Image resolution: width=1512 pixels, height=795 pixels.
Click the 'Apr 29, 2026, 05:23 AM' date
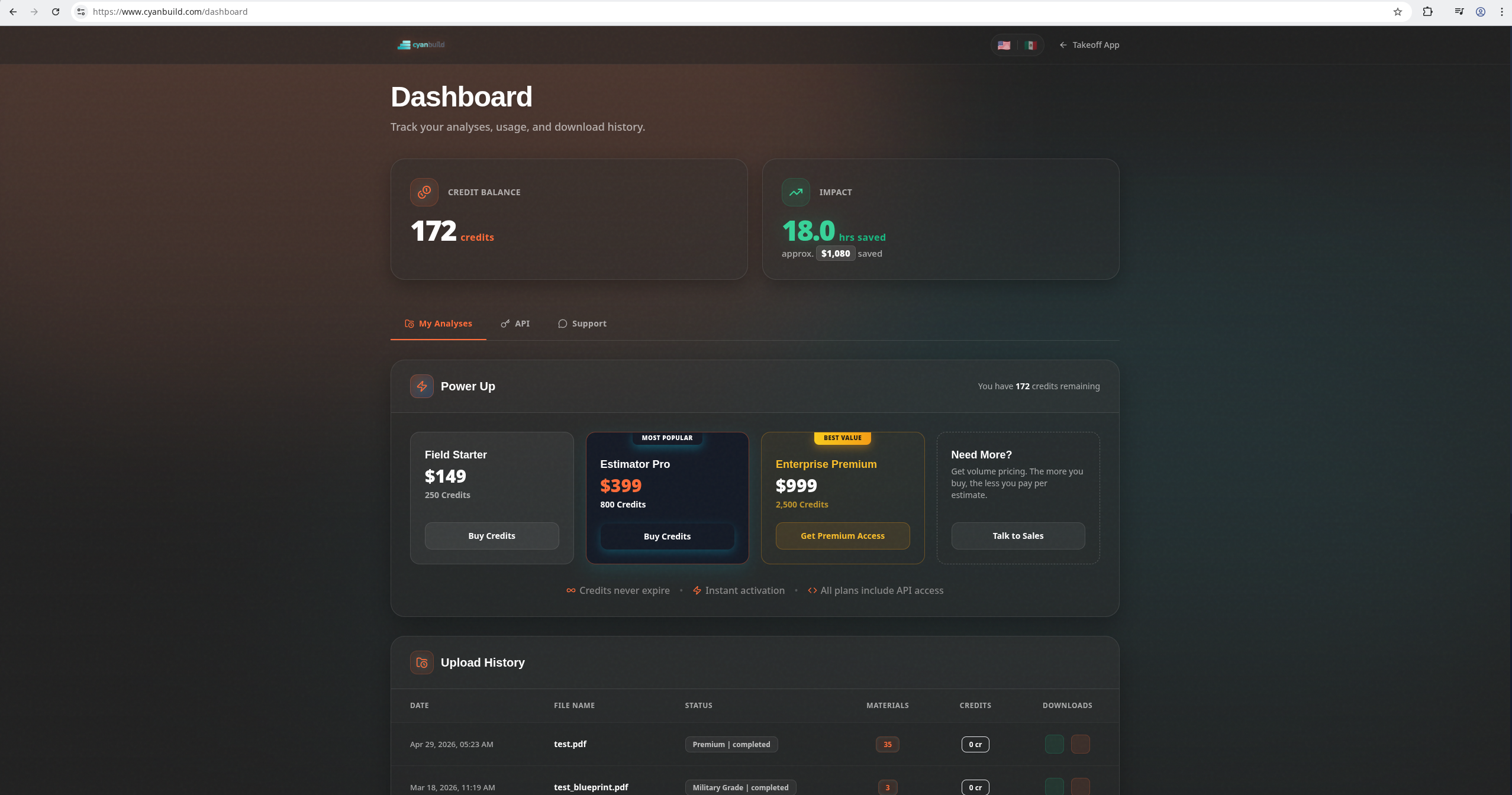click(x=452, y=744)
